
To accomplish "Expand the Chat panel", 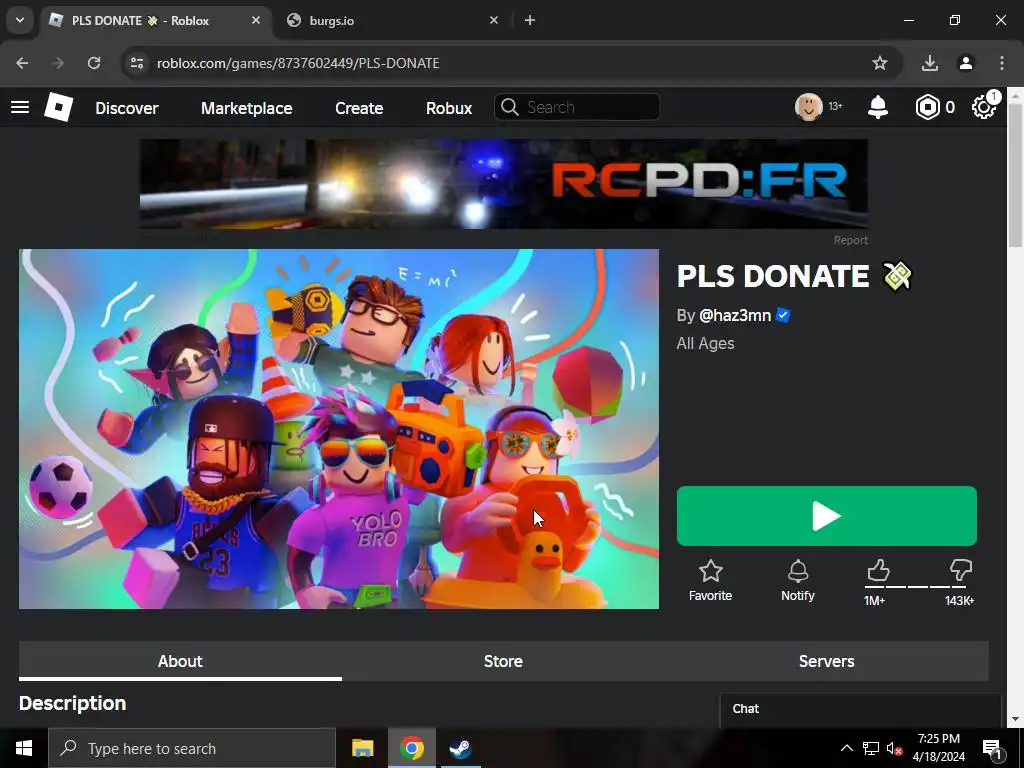I will (x=860, y=709).
